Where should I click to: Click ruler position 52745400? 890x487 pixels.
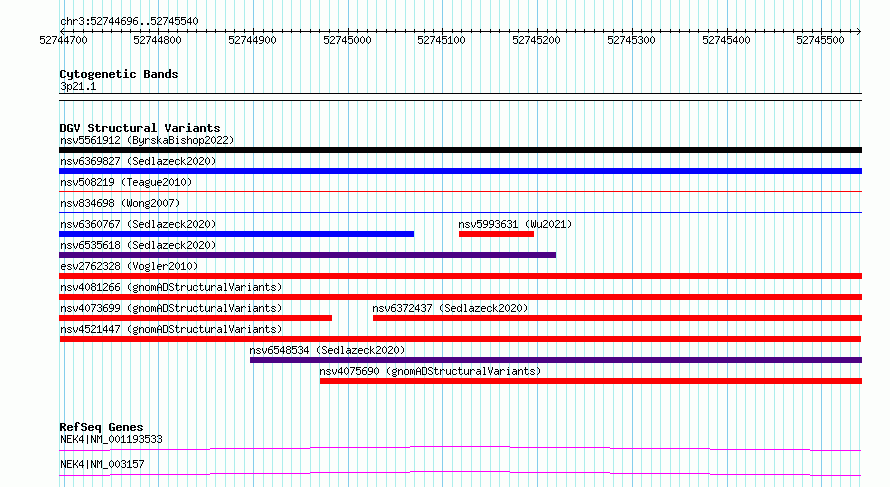(x=726, y=40)
